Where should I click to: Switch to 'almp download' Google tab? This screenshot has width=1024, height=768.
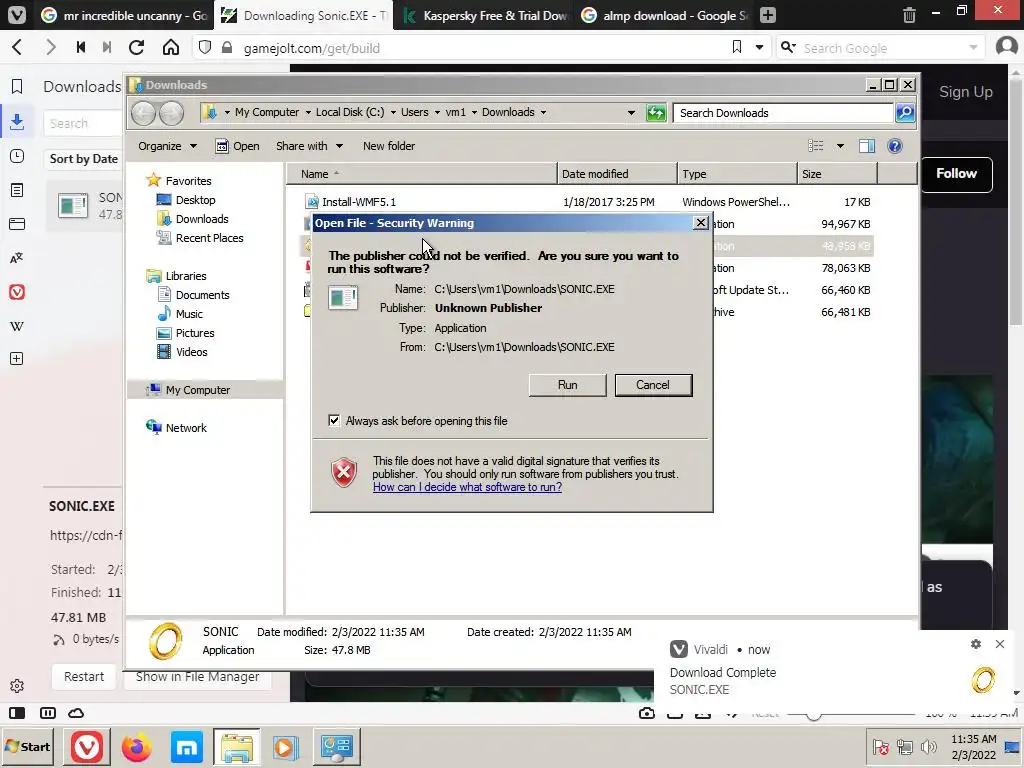click(664, 15)
